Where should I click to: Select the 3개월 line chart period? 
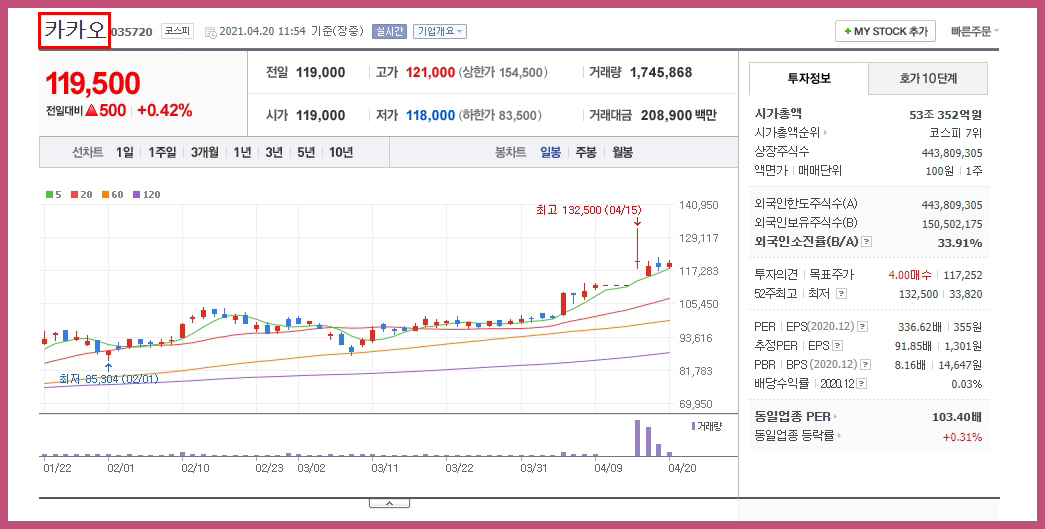coord(205,153)
